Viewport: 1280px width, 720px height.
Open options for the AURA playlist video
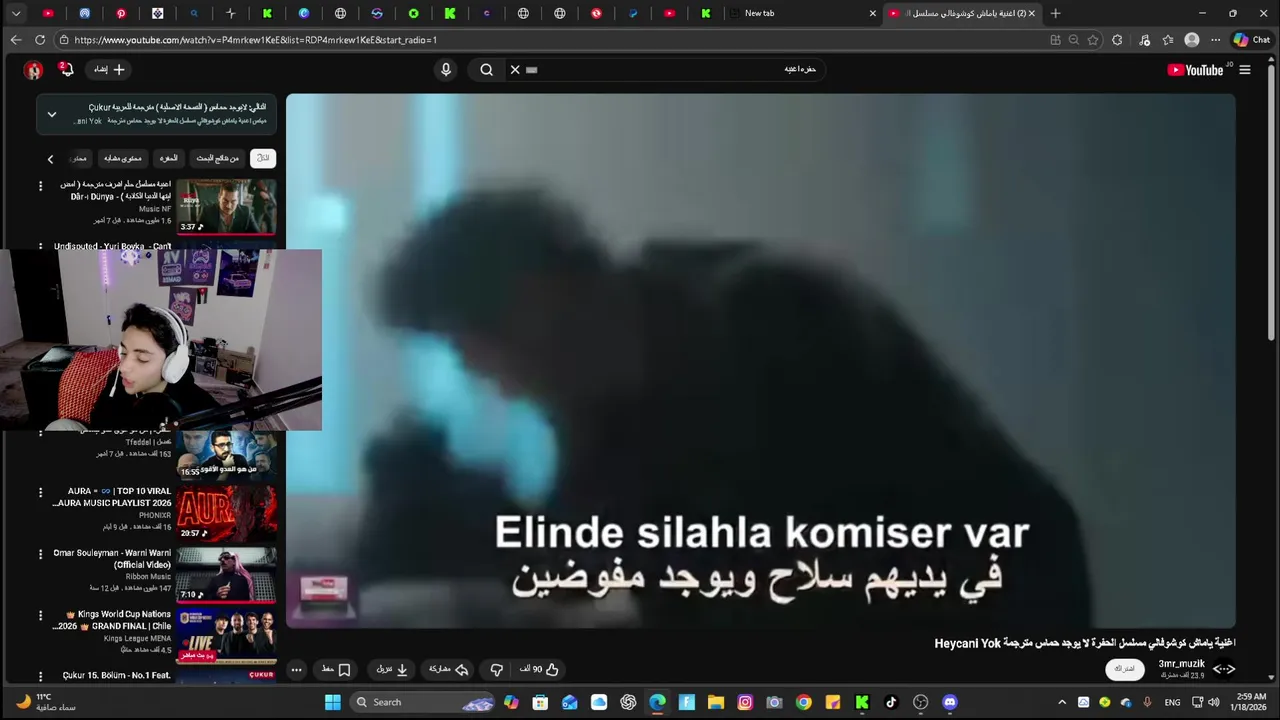pyautogui.click(x=41, y=492)
